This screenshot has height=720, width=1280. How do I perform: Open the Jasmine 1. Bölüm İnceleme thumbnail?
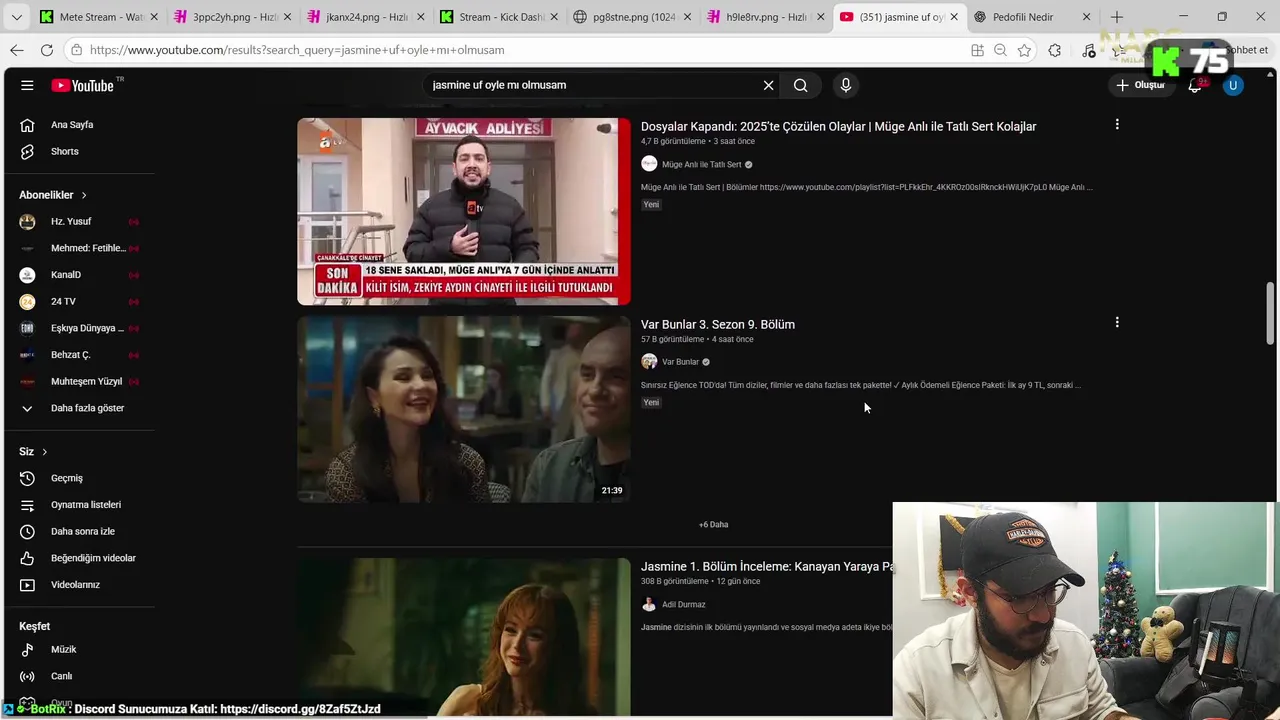pos(464,637)
